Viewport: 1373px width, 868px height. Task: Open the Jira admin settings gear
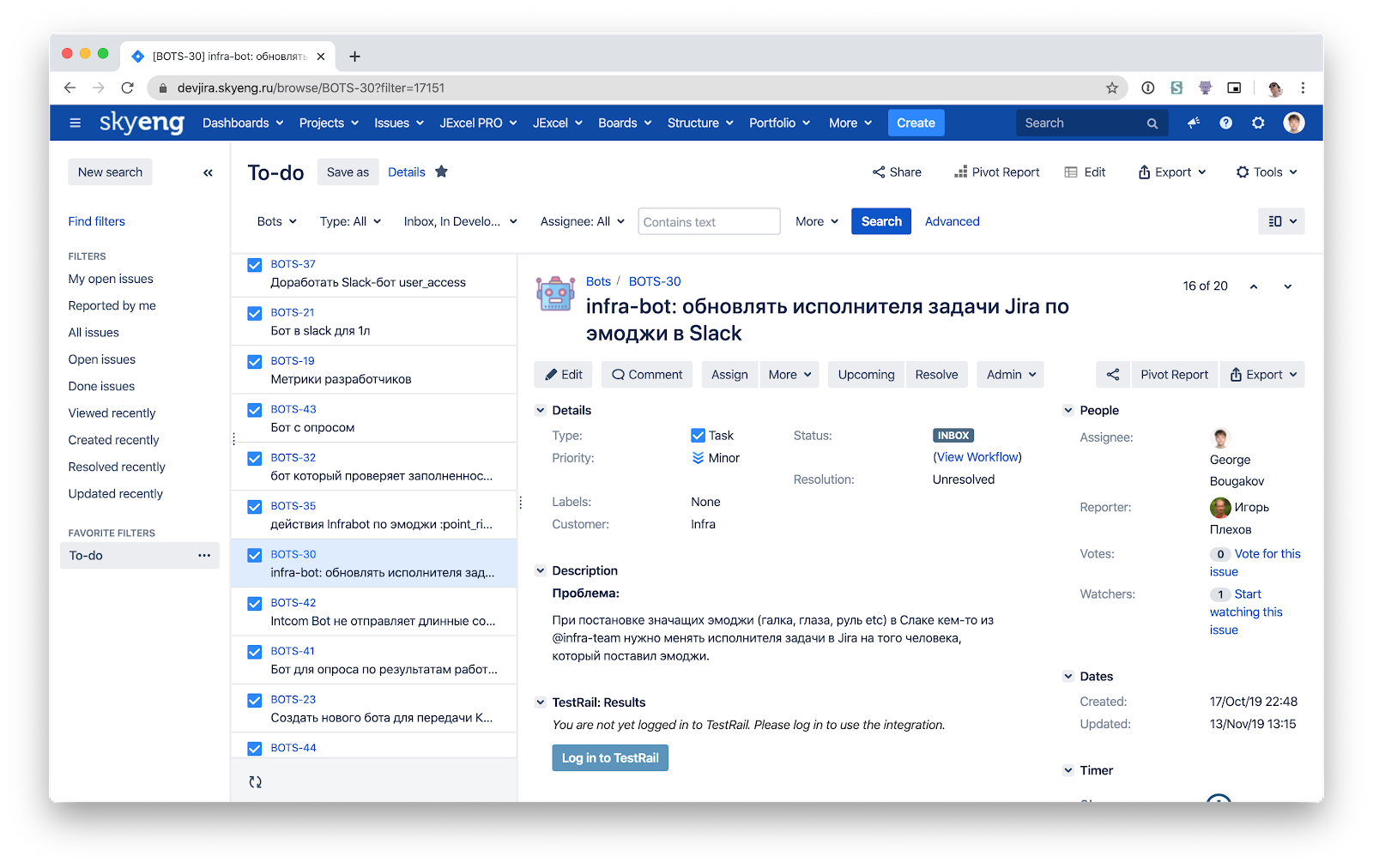(1258, 123)
